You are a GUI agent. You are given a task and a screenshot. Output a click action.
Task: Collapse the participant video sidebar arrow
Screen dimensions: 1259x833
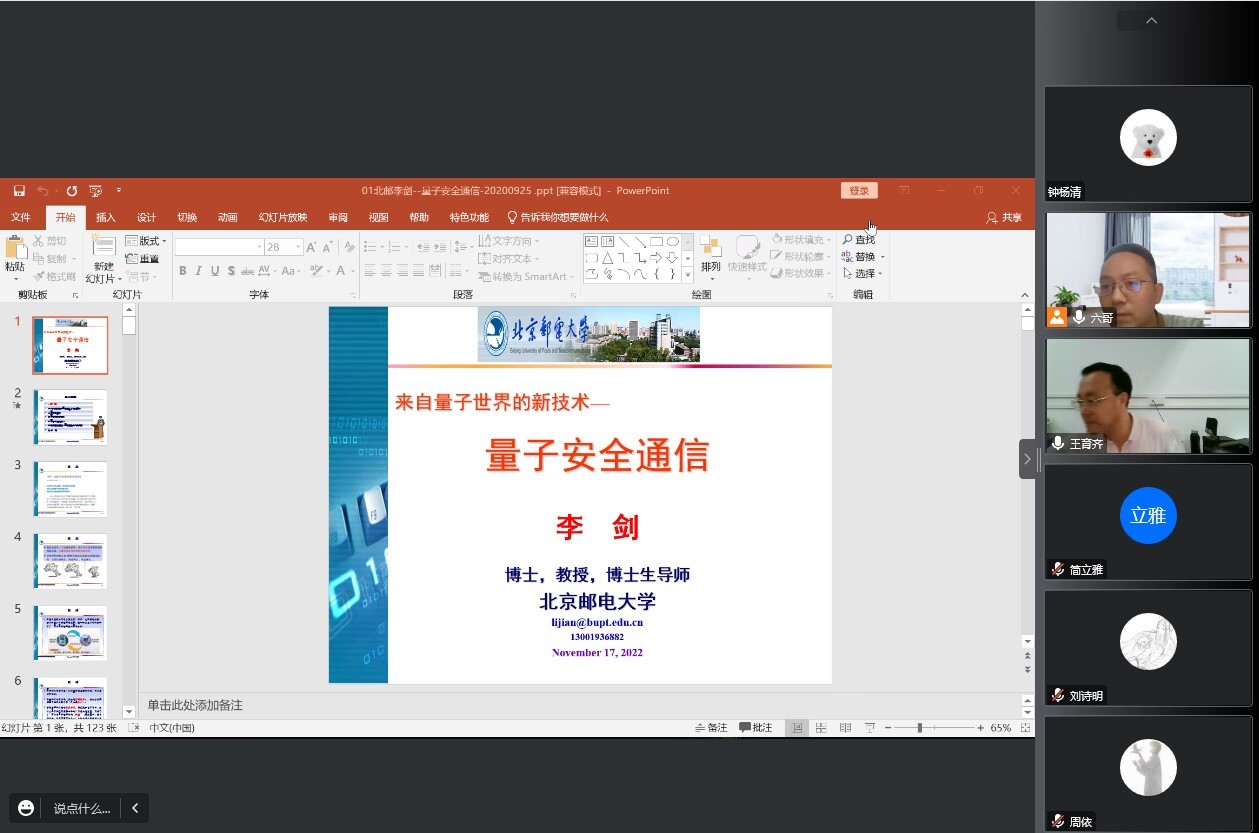[1027, 459]
